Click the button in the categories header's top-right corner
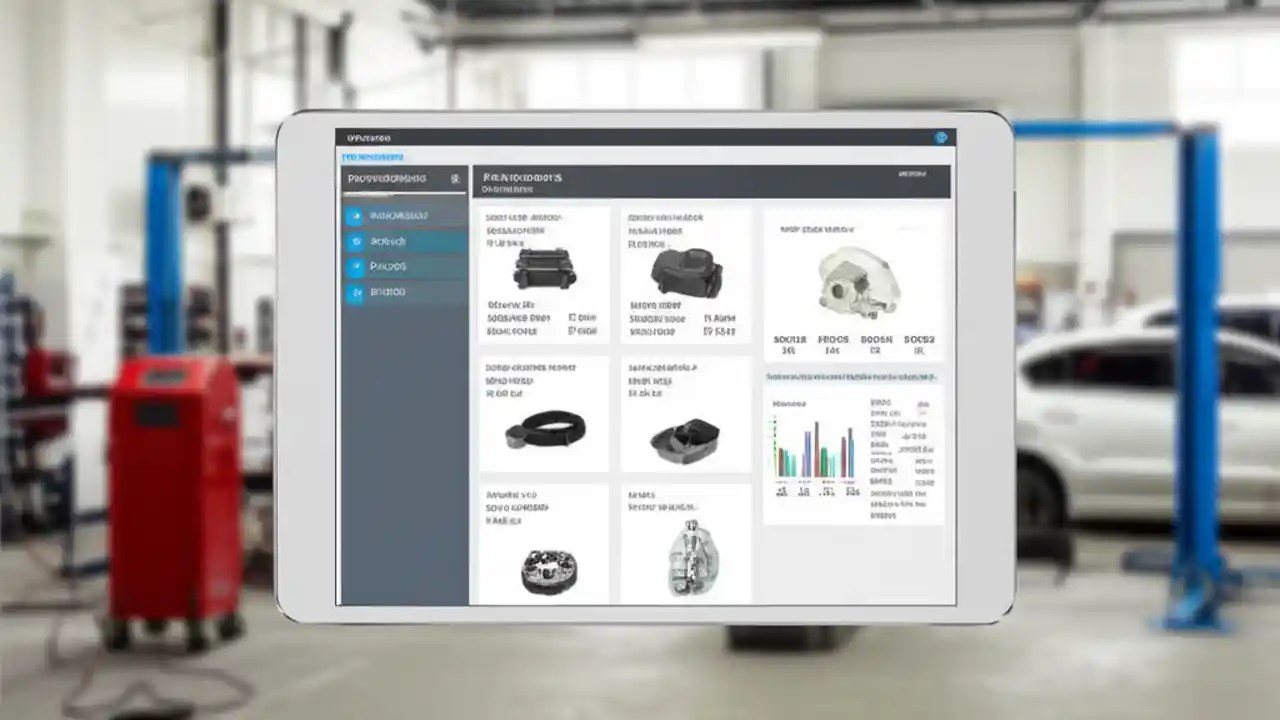This screenshot has height=720, width=1280. 912,172
